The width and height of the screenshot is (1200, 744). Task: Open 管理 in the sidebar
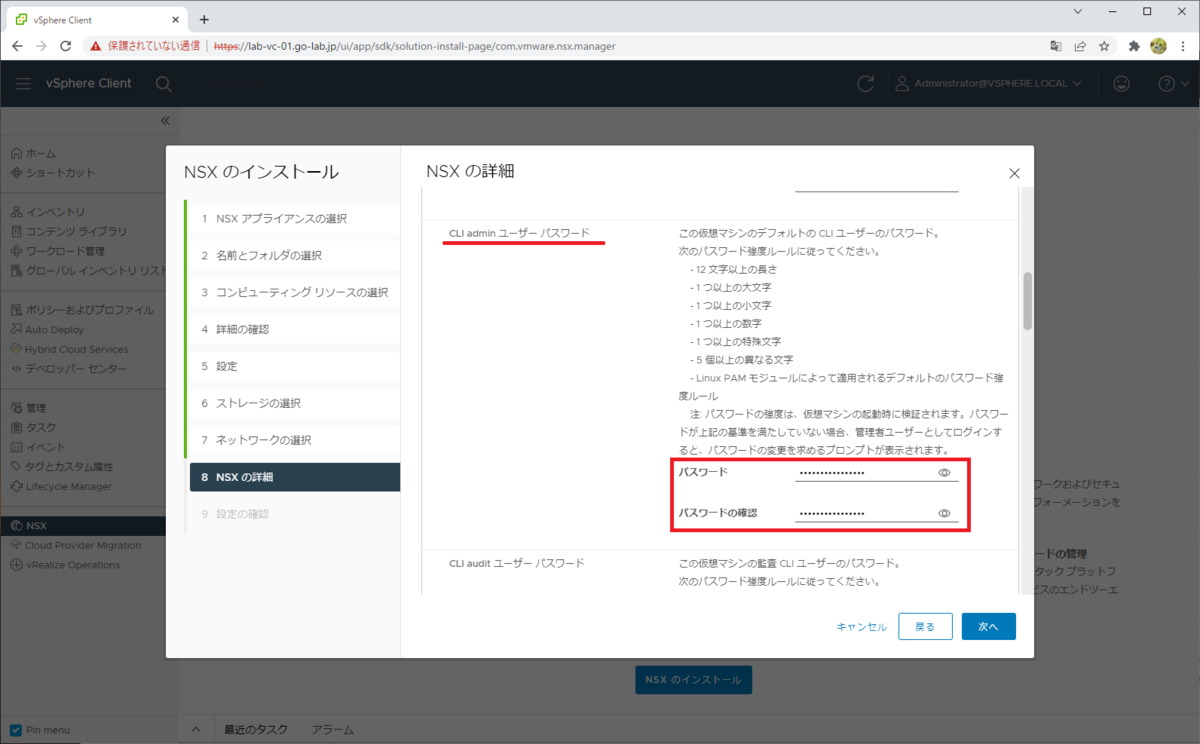point(29,408)
